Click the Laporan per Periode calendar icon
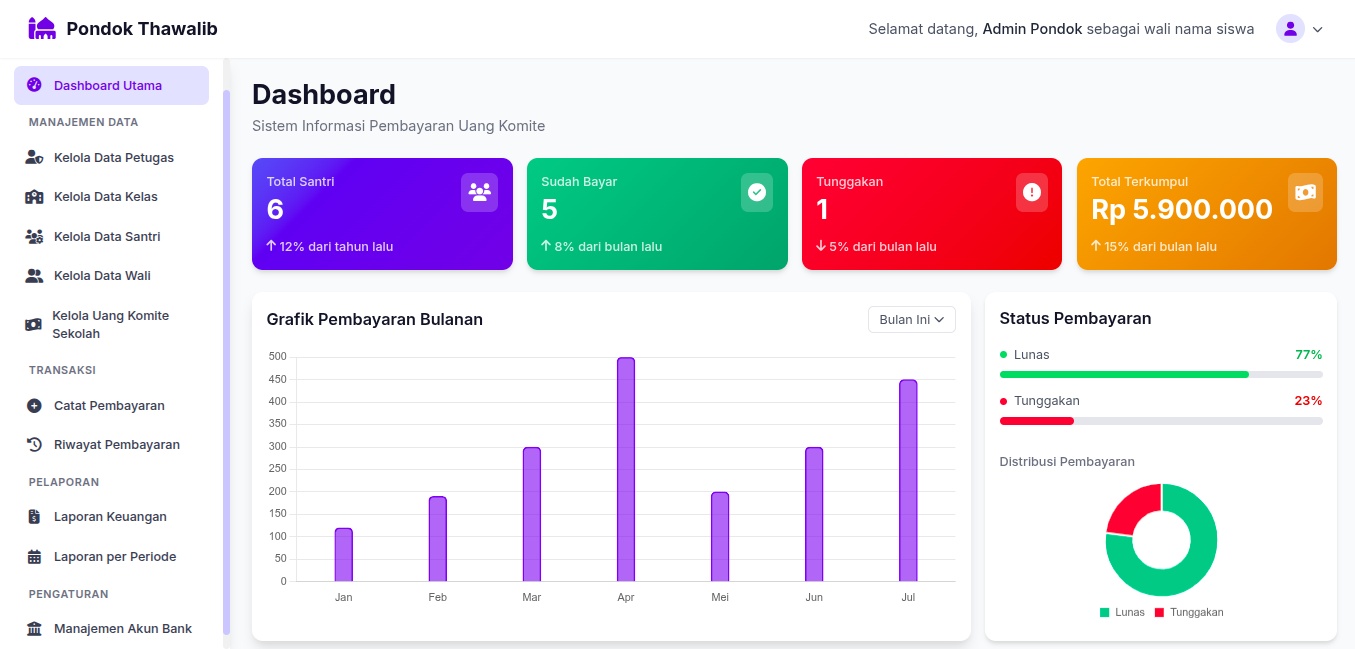This screenshot has height=649, width=1355. point(34,557)
